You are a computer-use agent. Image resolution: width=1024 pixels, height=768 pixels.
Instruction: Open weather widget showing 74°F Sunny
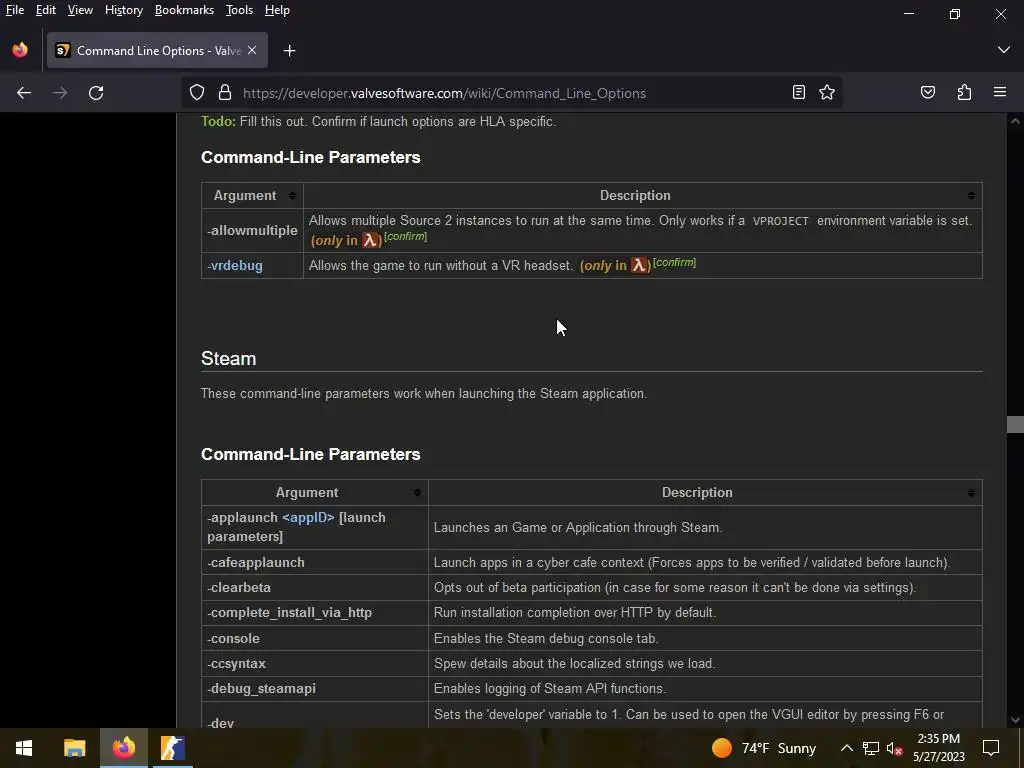pos(764,748)
